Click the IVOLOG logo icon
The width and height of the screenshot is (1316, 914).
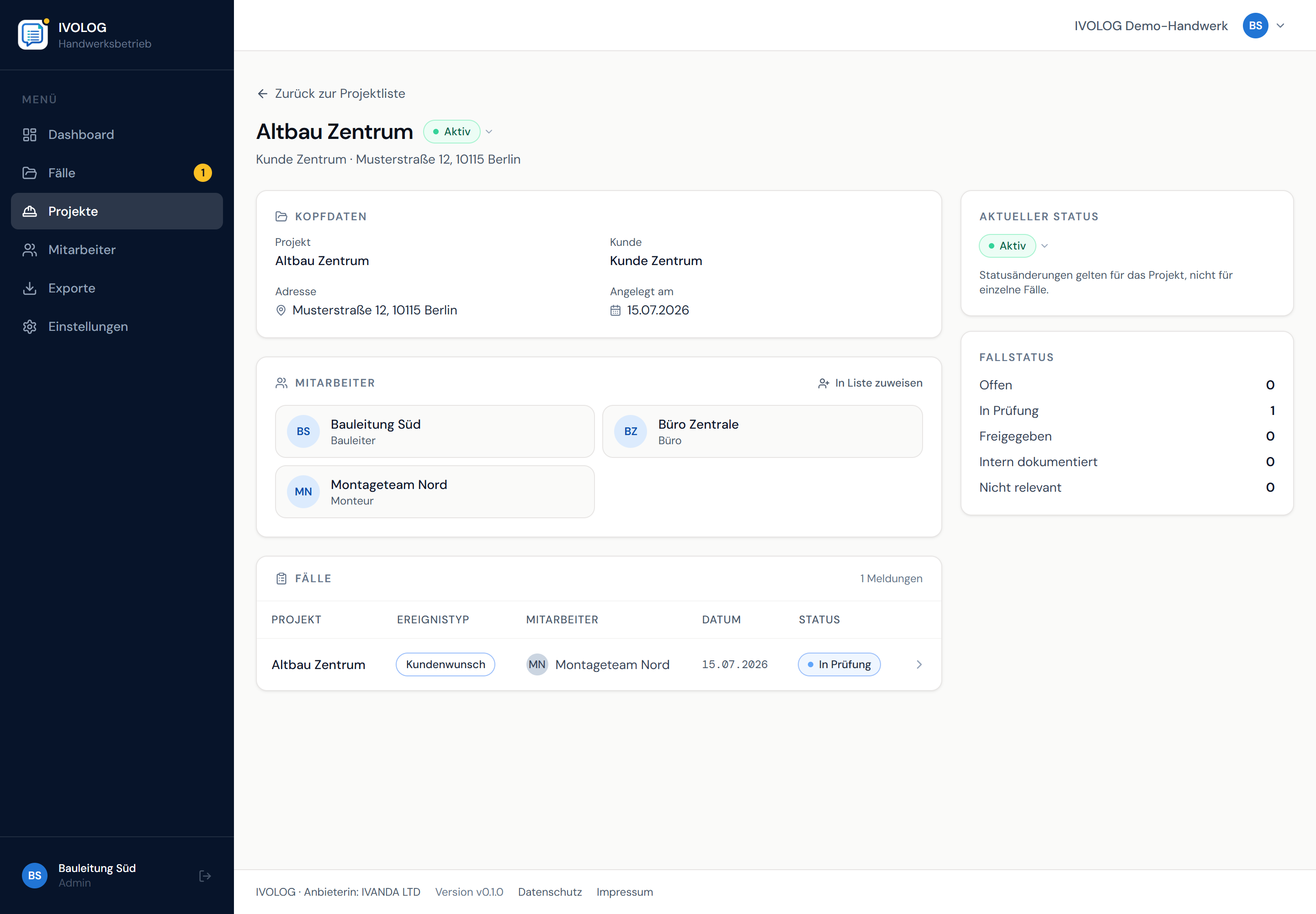tap(33, 34)
